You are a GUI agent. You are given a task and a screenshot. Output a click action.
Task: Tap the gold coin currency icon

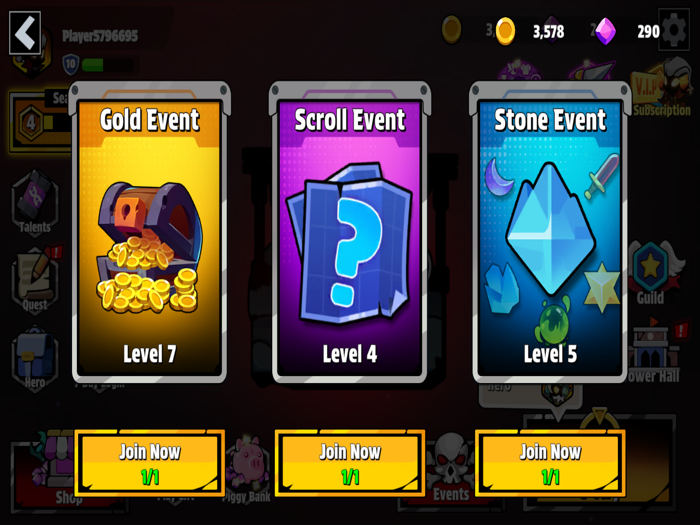pos(505,31)
